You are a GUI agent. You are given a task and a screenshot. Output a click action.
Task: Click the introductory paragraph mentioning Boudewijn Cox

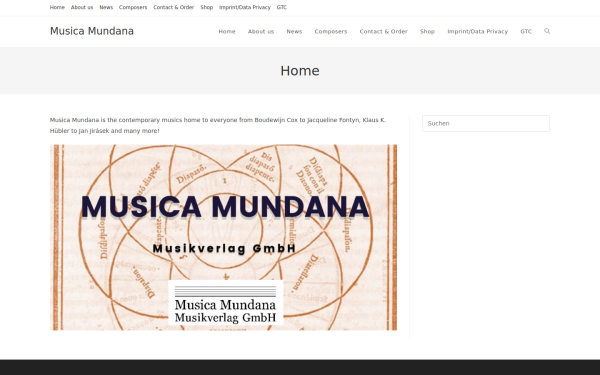pos(218,125)
